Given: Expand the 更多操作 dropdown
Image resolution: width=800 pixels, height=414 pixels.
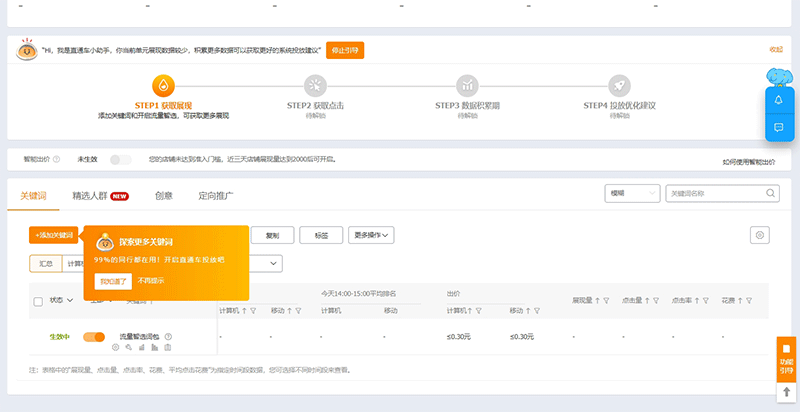Looking at the screenshot, I should tap(372, 235).
